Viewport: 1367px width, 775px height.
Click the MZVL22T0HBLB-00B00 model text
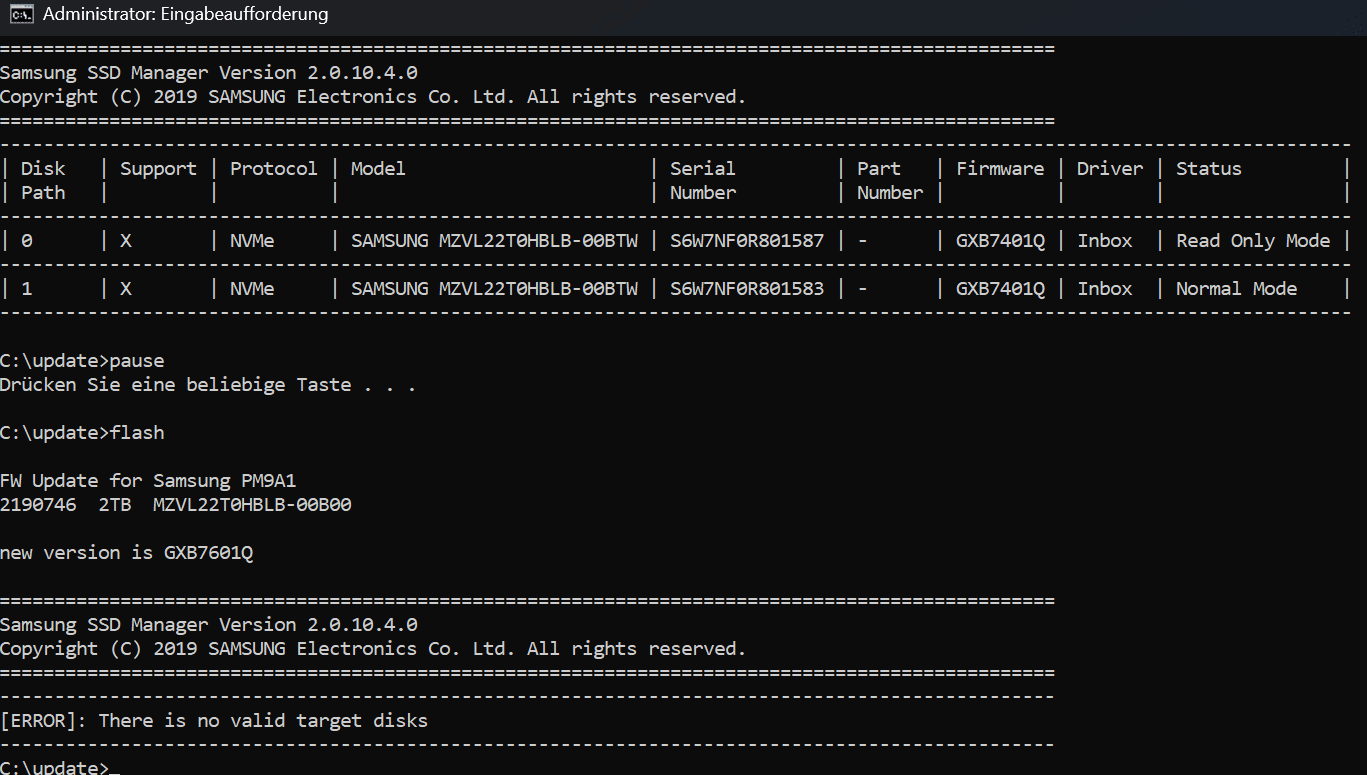pos(252,505)
